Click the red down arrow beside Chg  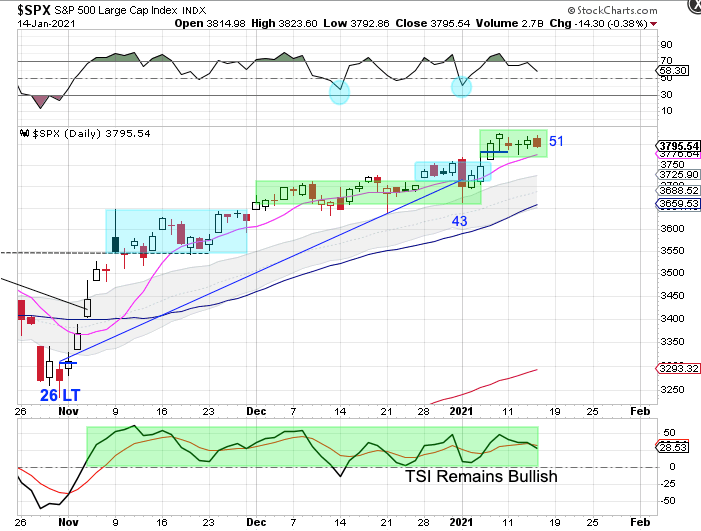click(654, 22)
